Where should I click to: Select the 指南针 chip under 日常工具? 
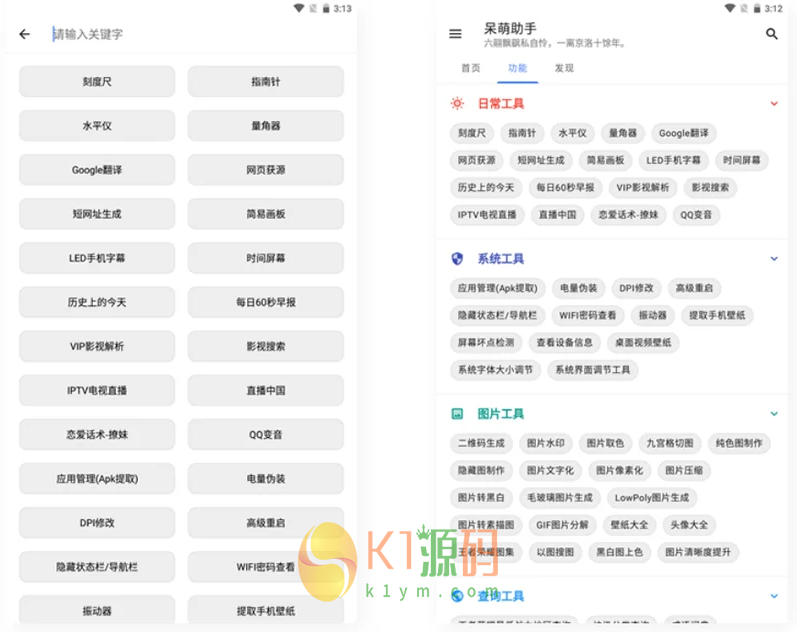pyautogui.click(x=522, y=133)
